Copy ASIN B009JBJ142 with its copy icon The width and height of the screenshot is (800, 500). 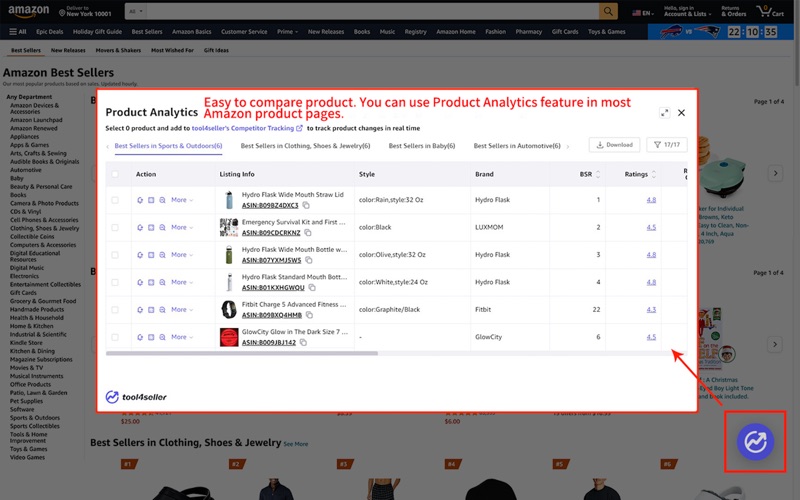coord(303,342)
